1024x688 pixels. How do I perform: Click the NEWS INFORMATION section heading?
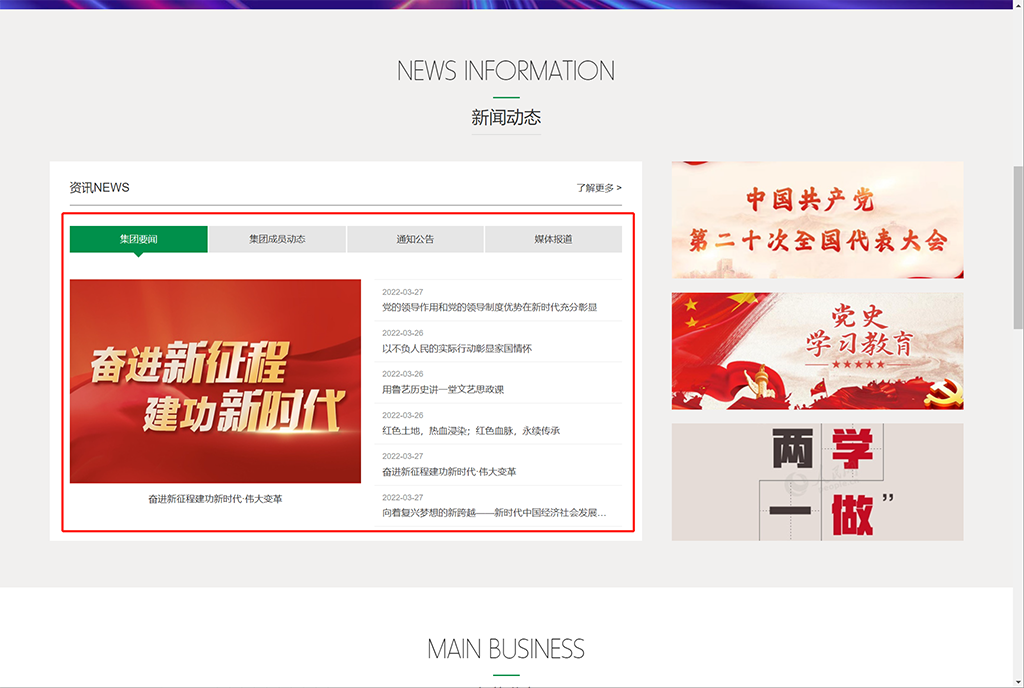pyautogui.click(x=506, y=71)
